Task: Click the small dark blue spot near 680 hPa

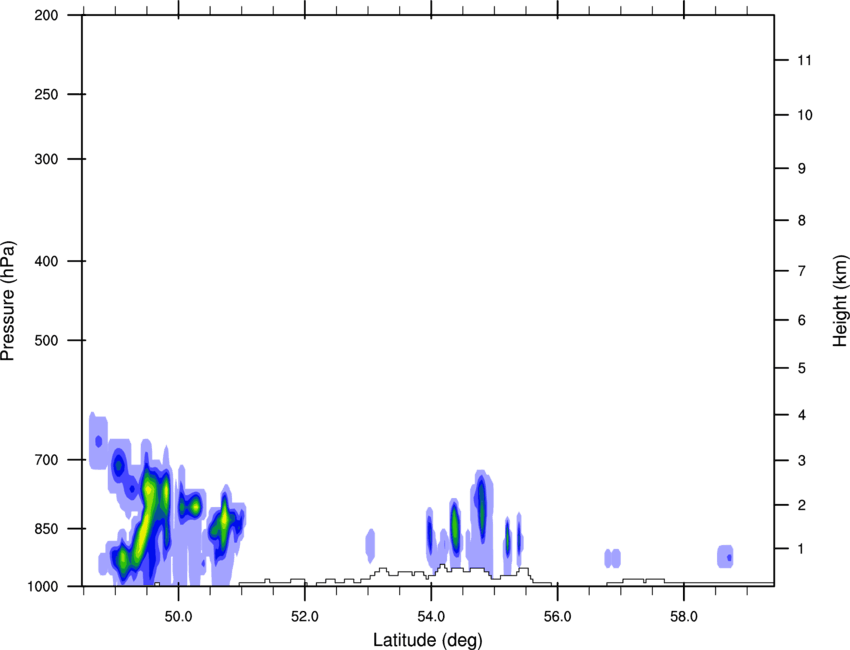Action: pos(99,441)
